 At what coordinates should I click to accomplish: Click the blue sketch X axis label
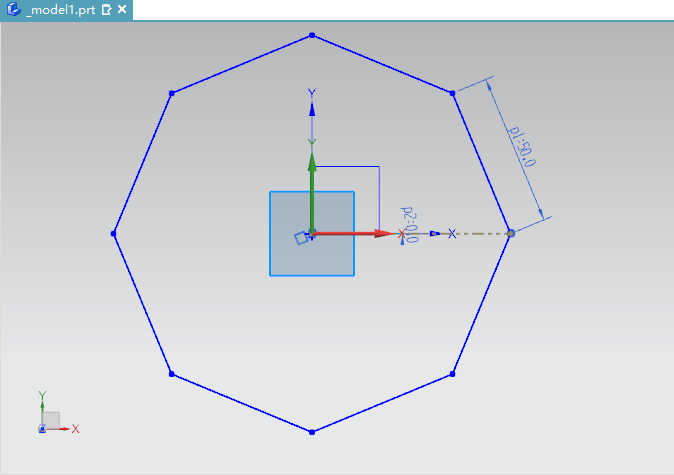point(452,233)
